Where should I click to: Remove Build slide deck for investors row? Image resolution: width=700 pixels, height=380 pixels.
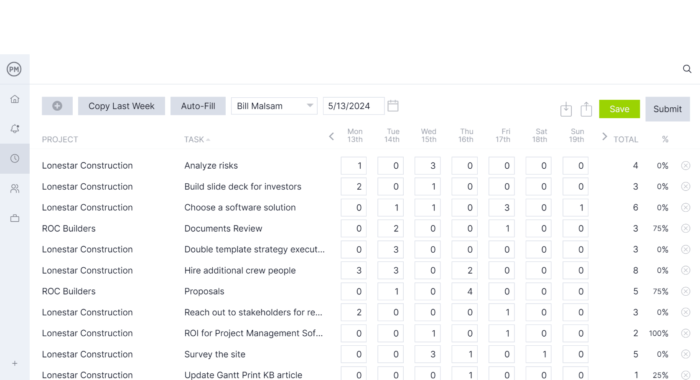[686, 187]
